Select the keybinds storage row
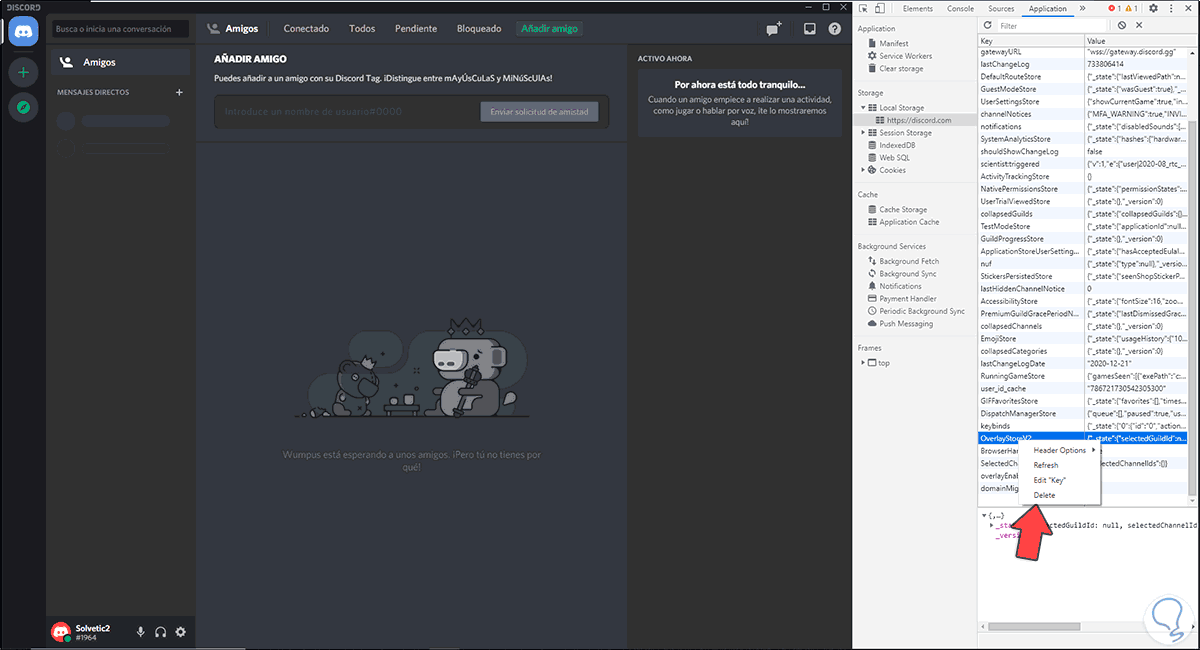1200x650 pixels. tap(1083, 426)
